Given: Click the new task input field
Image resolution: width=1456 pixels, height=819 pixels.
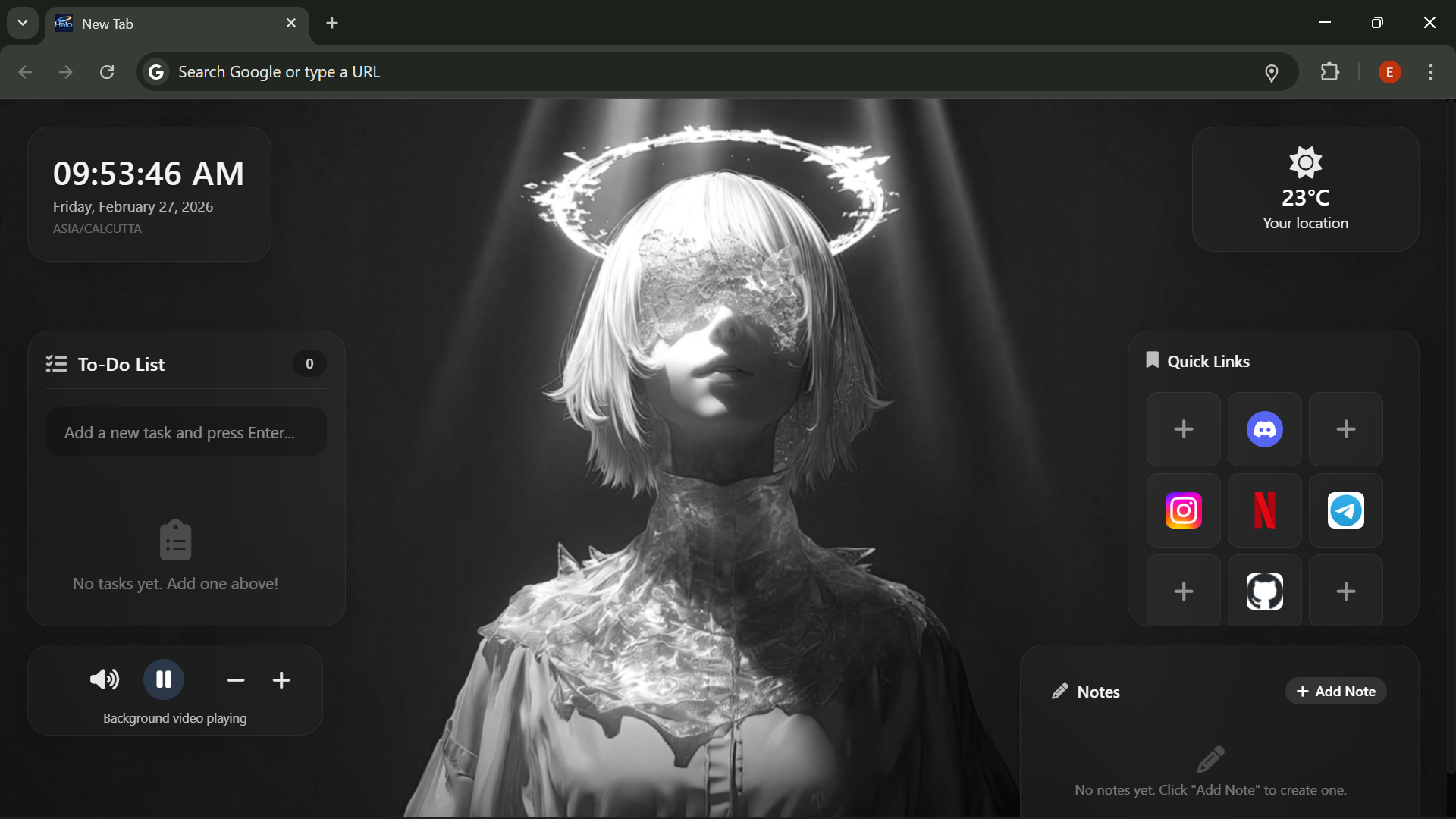Looking at the screenshot, I should pyautogui.click(x=185, y=431).
